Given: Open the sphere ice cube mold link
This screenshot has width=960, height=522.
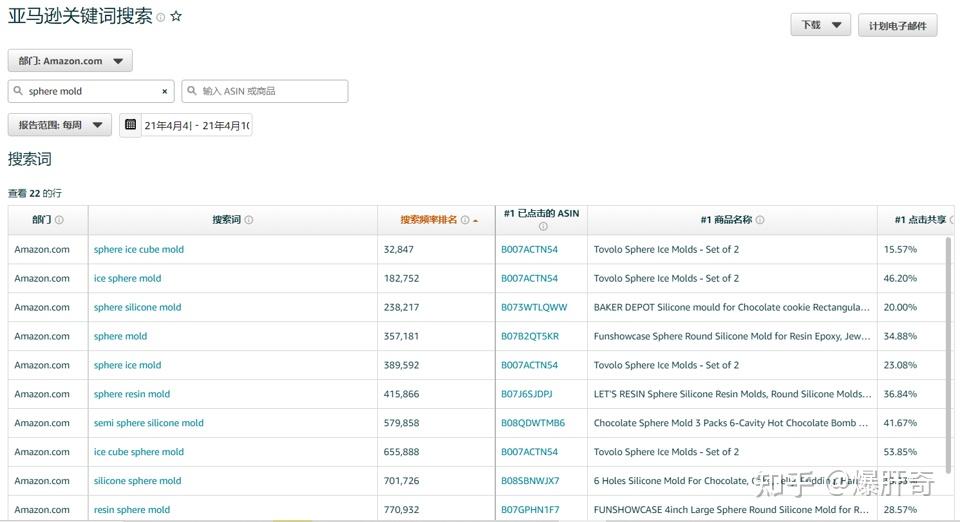Looking at the screenshot, I should (138, 249).
